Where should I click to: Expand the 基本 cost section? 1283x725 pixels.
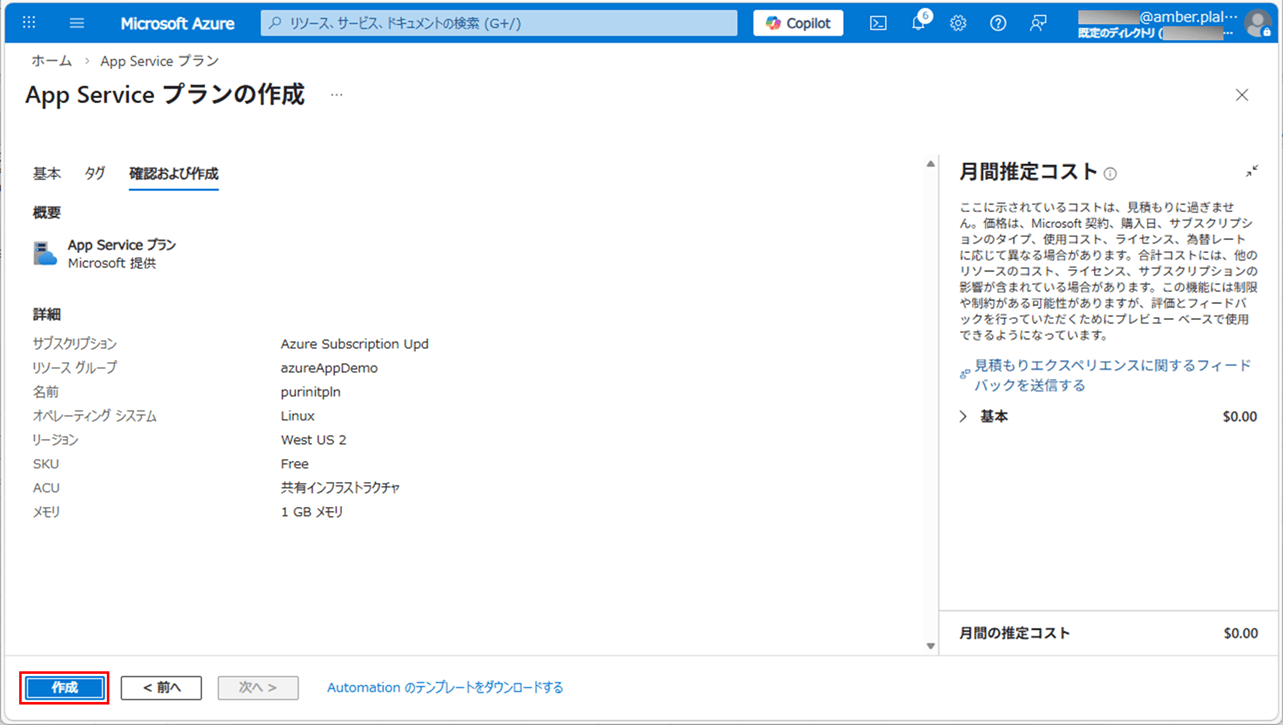[x=964, y=416]
